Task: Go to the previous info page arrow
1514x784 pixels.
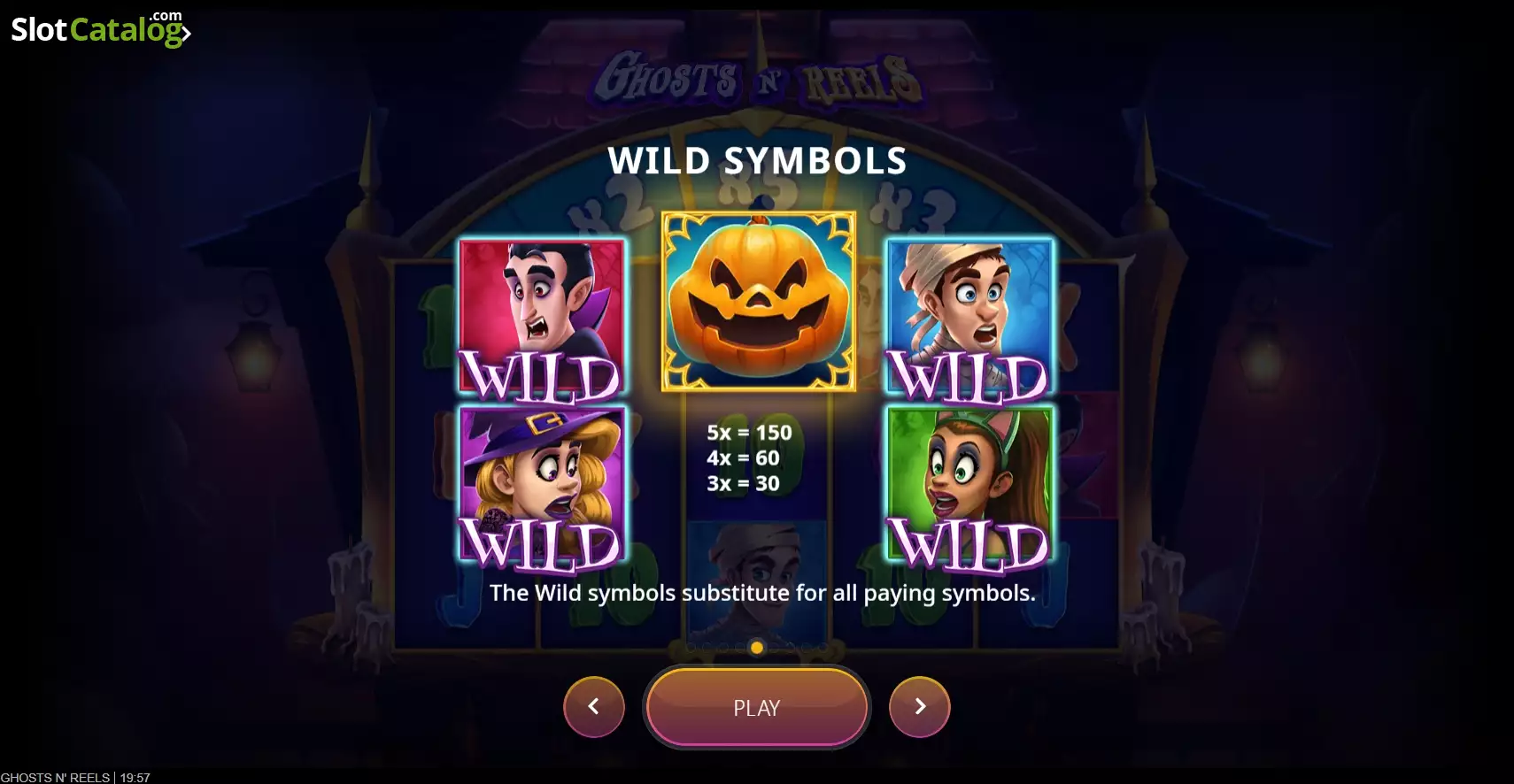Action: (x=594, y=706)
